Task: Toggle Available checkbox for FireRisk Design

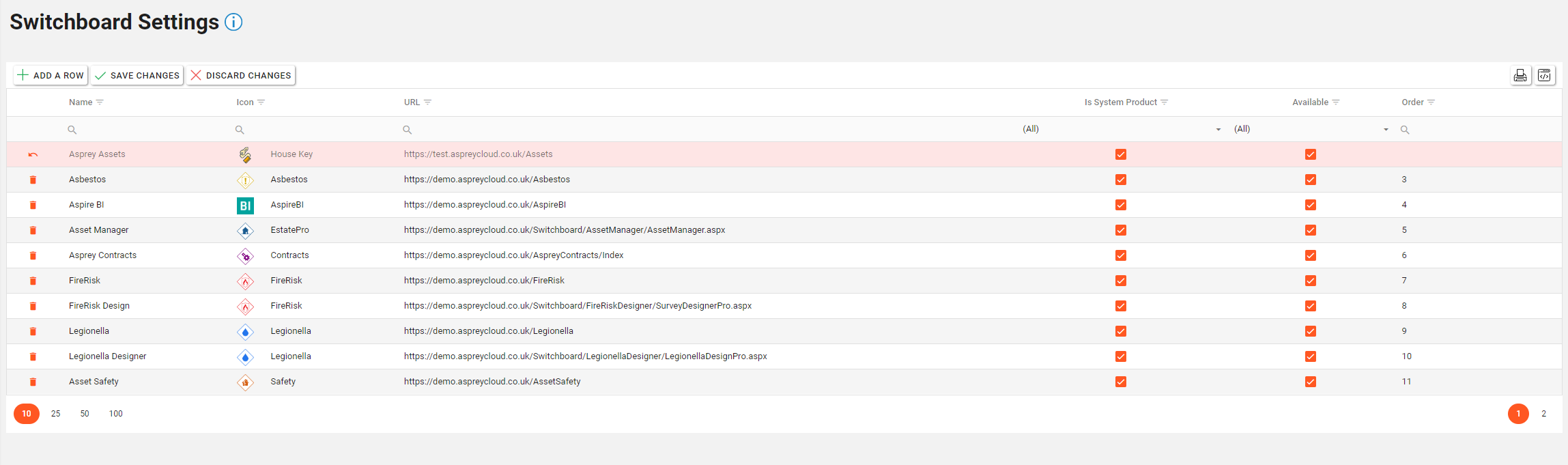Action: (1310, 307)
